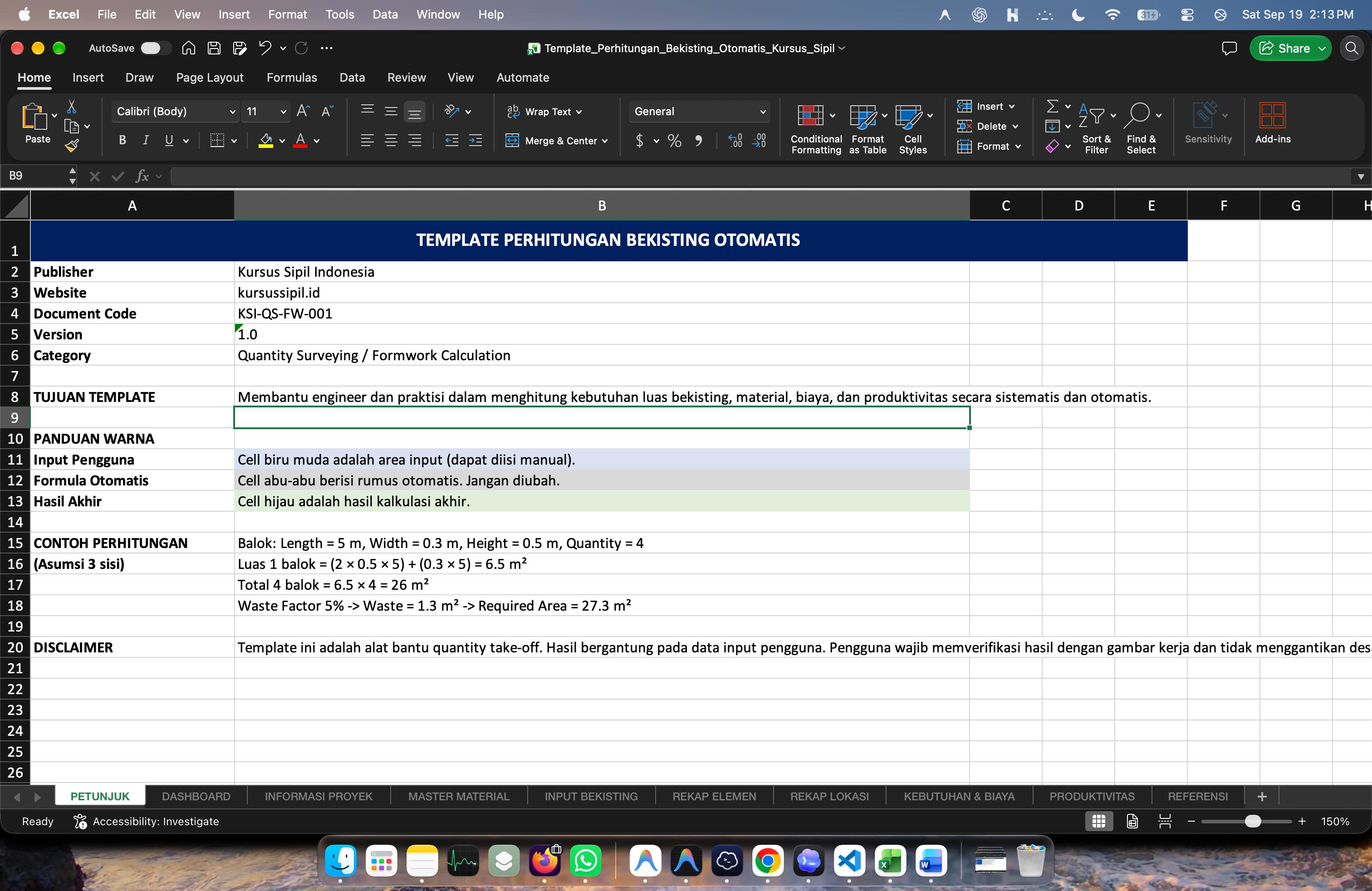Click the Format Painter brush icon
This screenshot has width=1372, height=891.
72,146
